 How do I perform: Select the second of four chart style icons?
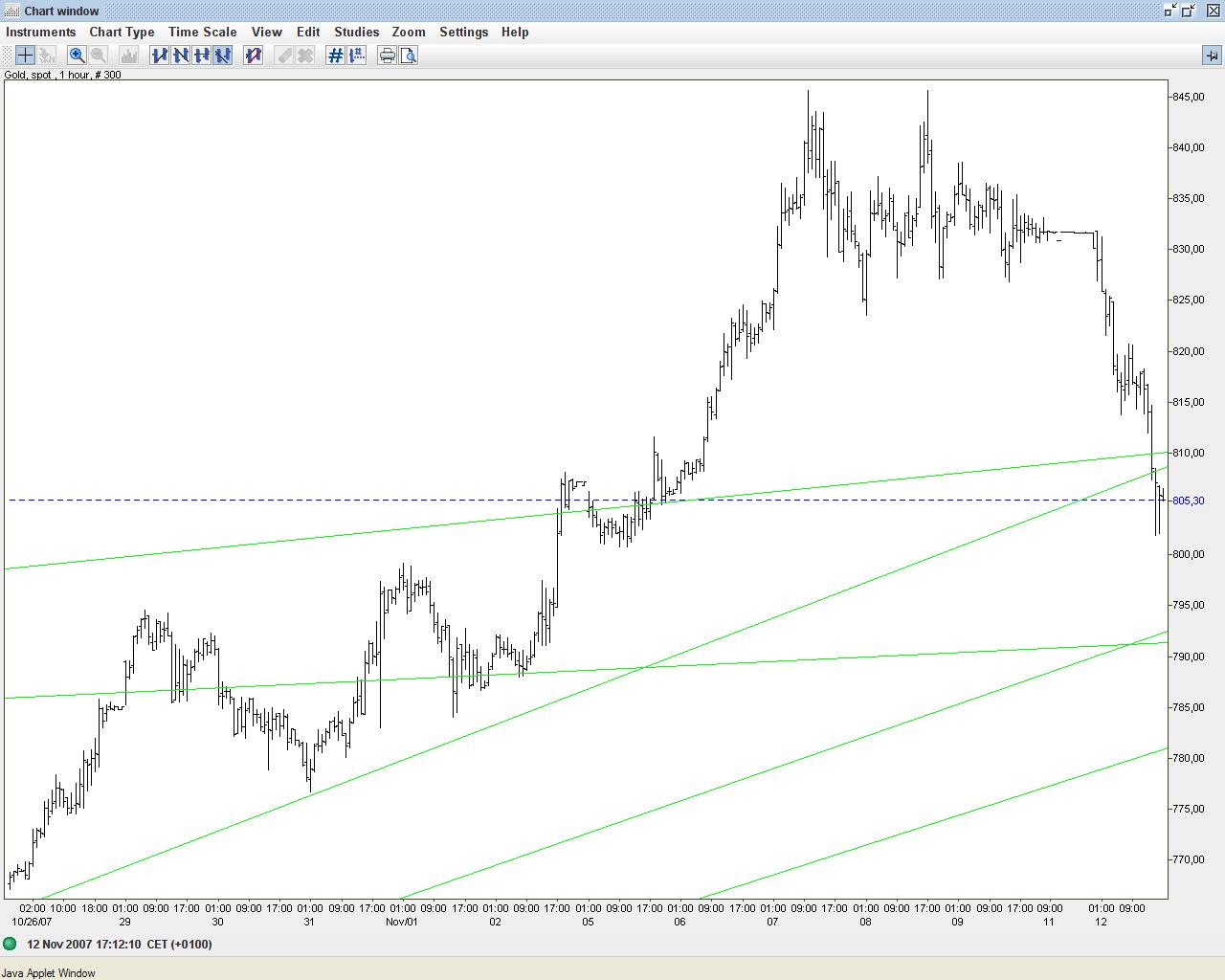[181, 56]
